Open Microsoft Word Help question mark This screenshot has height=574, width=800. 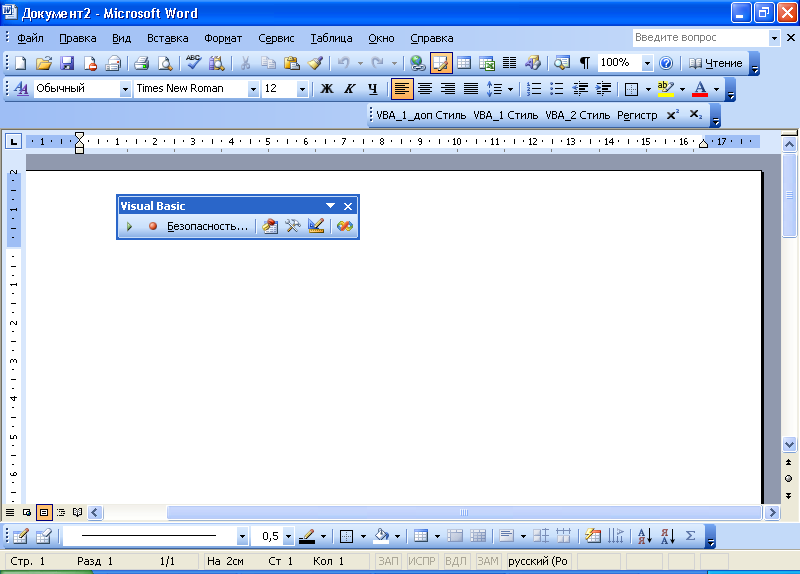[x=666, y=63]
